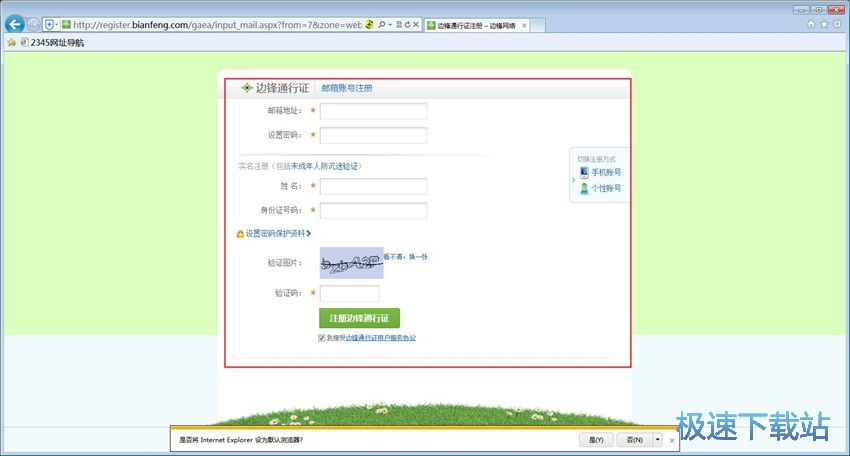Screen dimensions: 850x456
Task: Click the security shield icon in address bar
Action: (x=49, y=24)
